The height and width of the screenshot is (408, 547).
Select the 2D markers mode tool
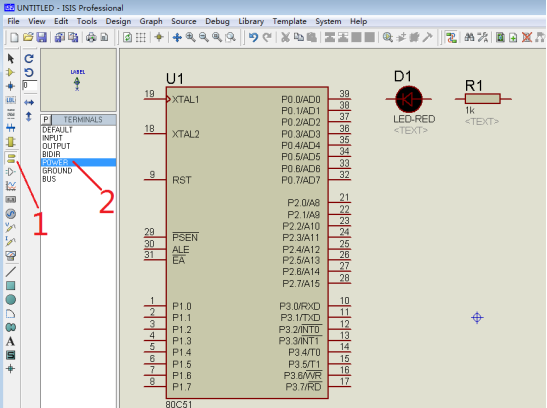pyautogui.click(x=11, y=369)
